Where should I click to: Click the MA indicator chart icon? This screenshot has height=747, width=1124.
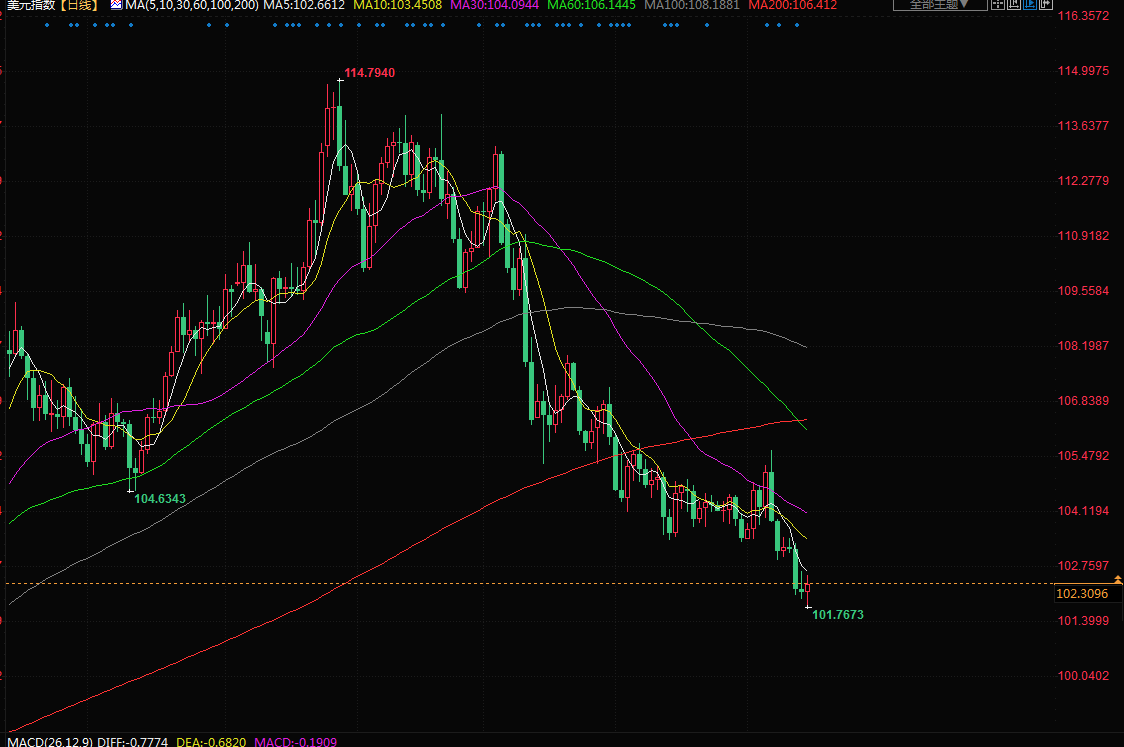click(x=115, y=5)
